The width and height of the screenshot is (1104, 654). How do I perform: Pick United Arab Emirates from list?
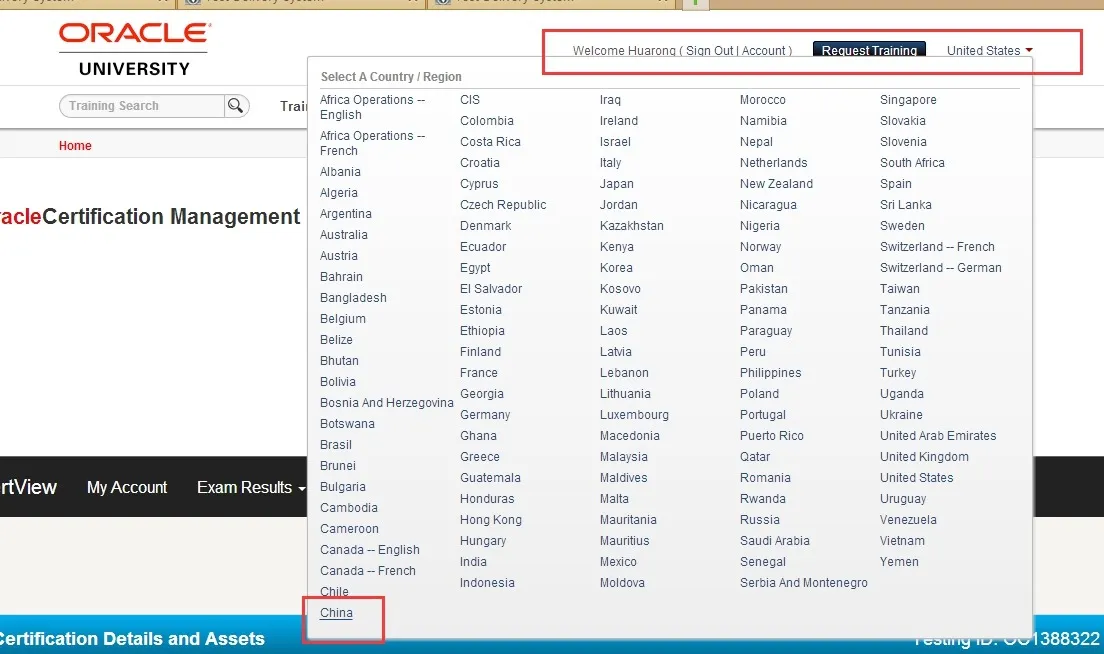click(938, 436)
